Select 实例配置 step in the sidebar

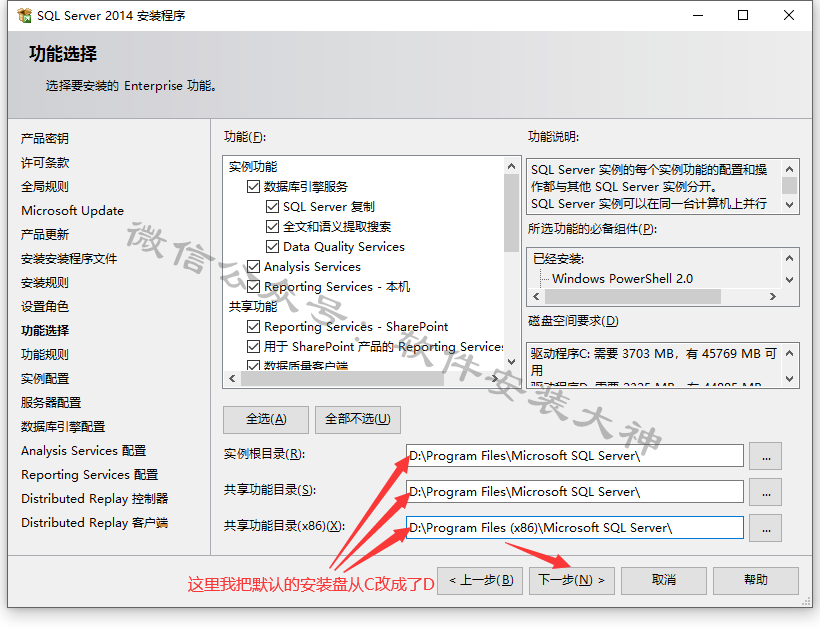[45, 379]
